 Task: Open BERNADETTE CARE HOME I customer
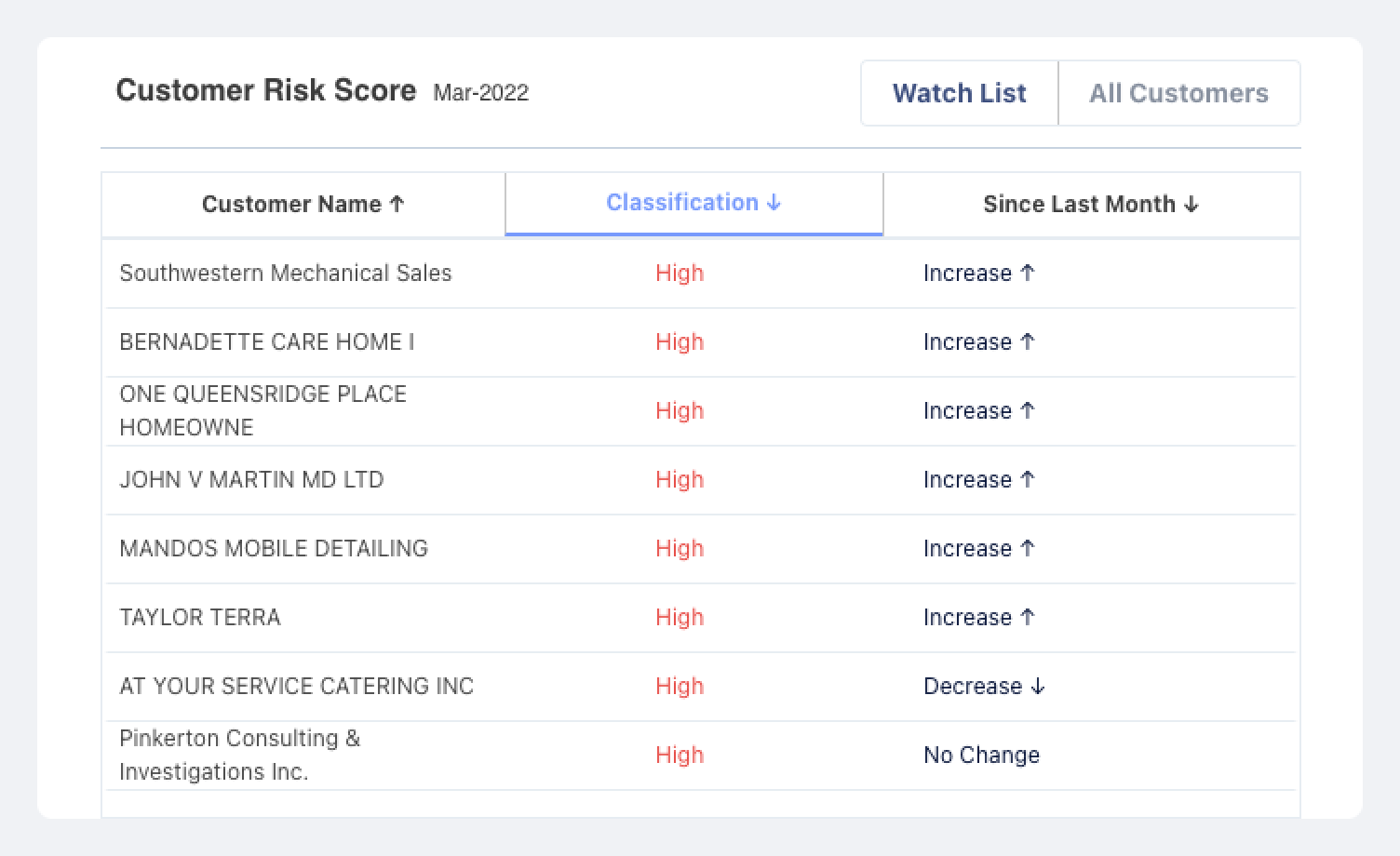267,342
